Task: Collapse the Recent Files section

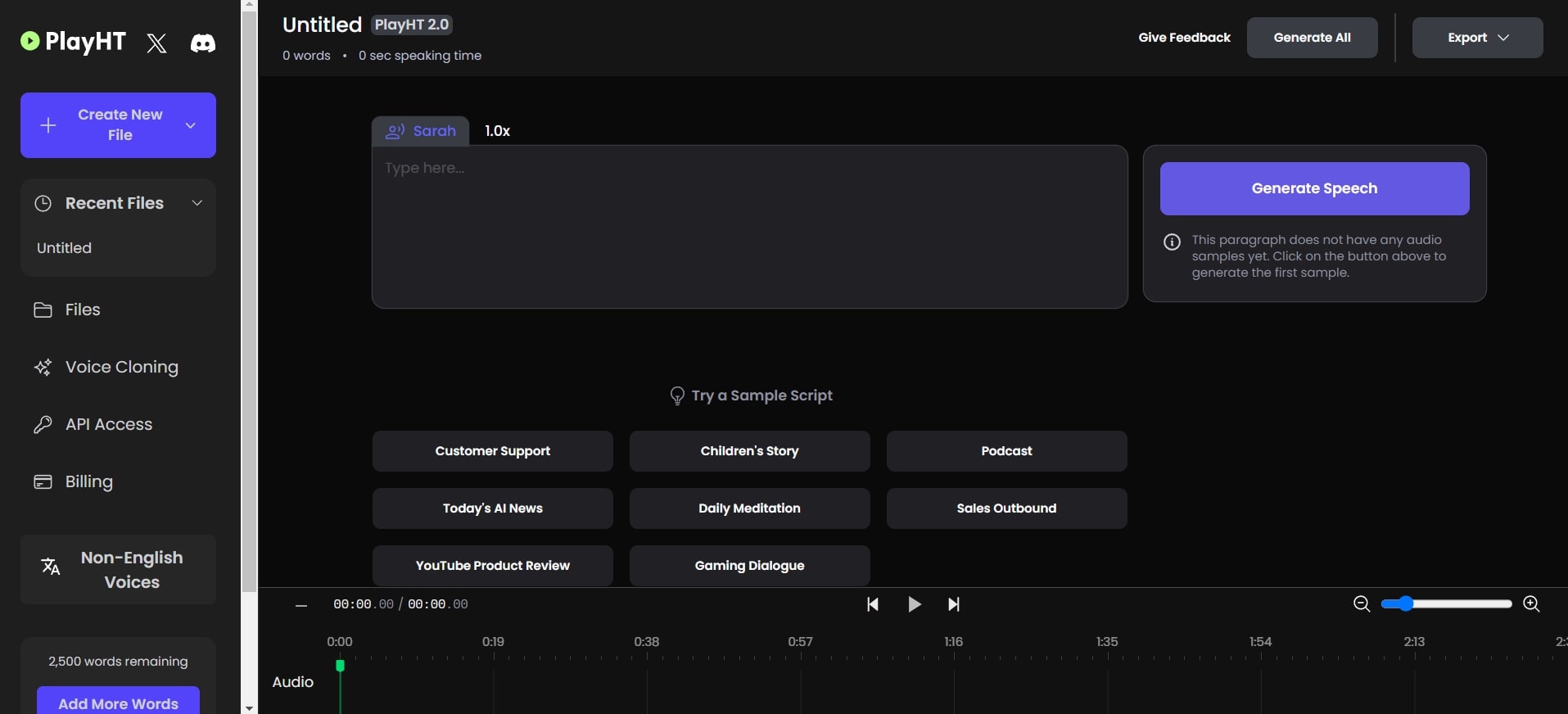Action: (x=197, y=203)
